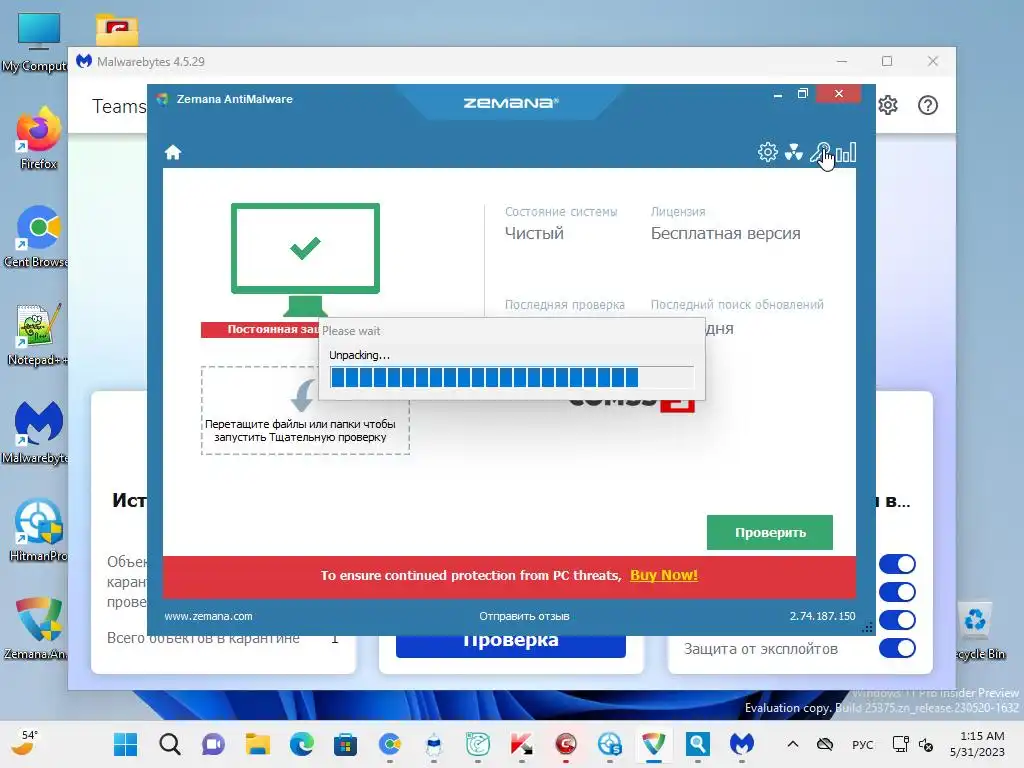
Task: Click the Чистый system status text
Action: (x=534, y=233)
